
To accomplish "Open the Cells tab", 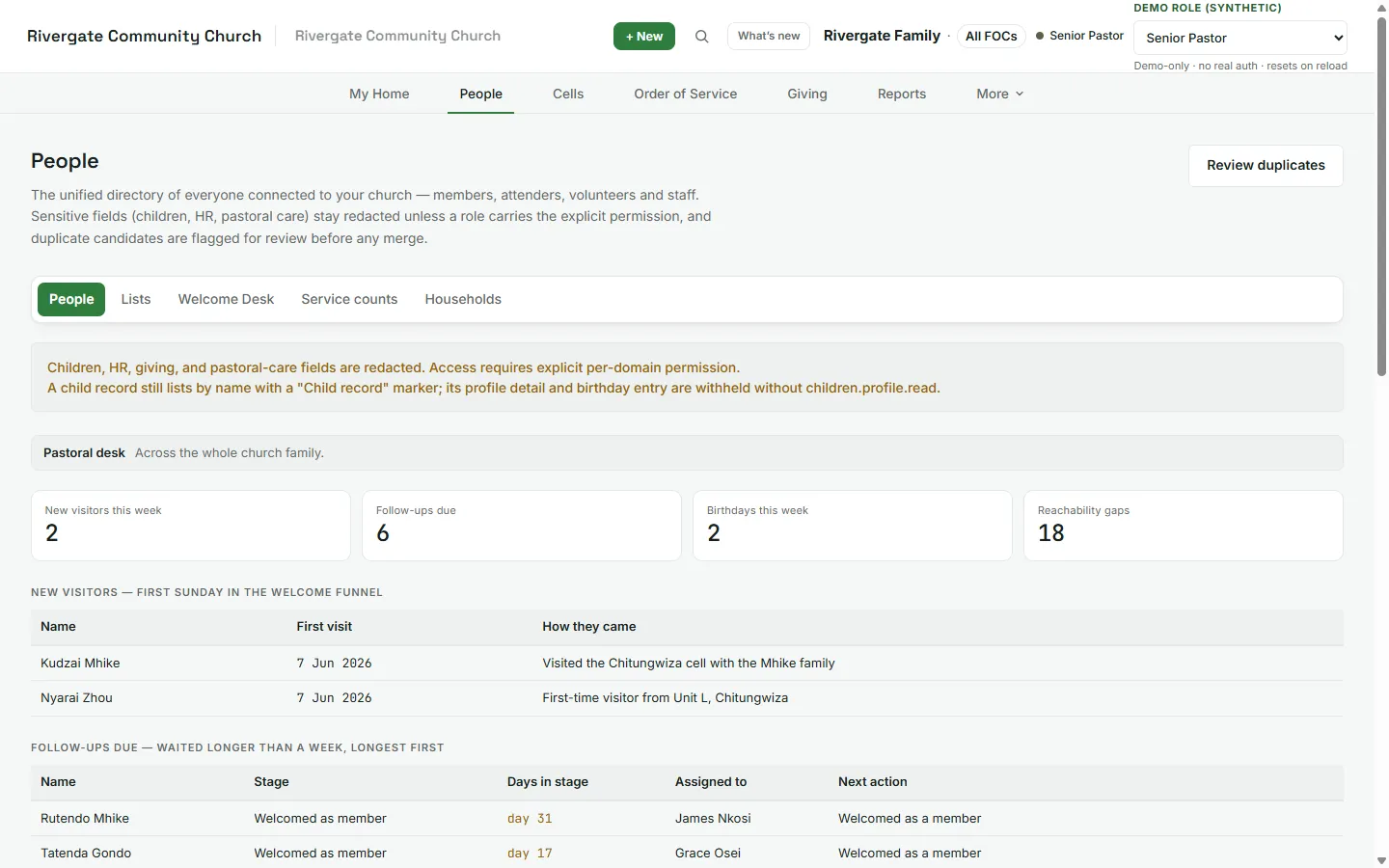I will pos(568,94).
